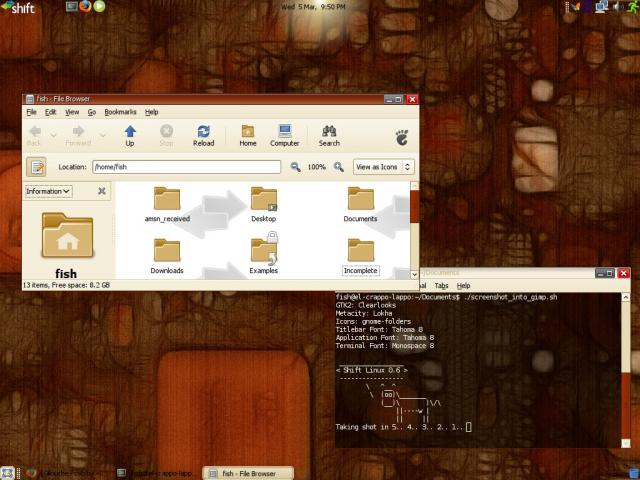The height and width of the screenshot is (480, 640).
Task: Open Computer from the toolbar
Action: [x=284, y=136]
